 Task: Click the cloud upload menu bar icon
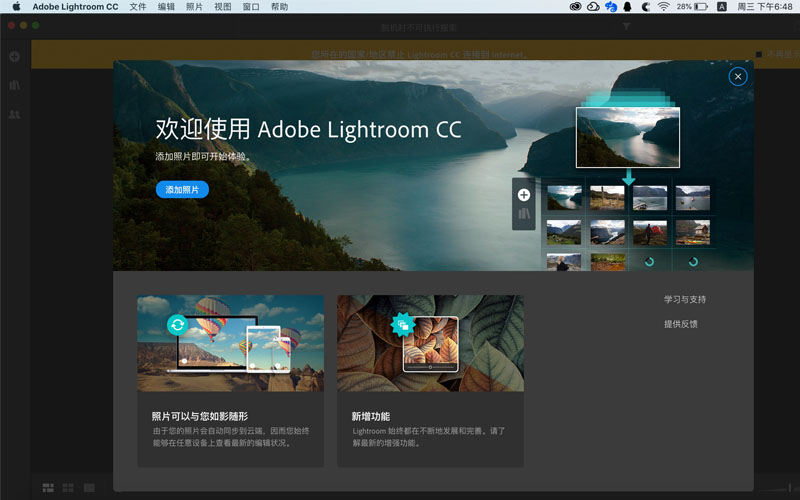click(x=593, y=7)
